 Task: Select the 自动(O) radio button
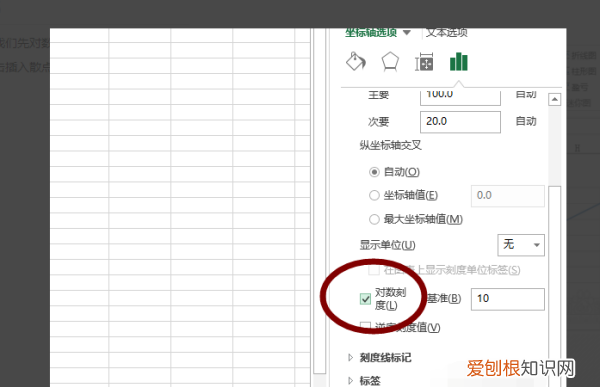[x=374, y=172]
